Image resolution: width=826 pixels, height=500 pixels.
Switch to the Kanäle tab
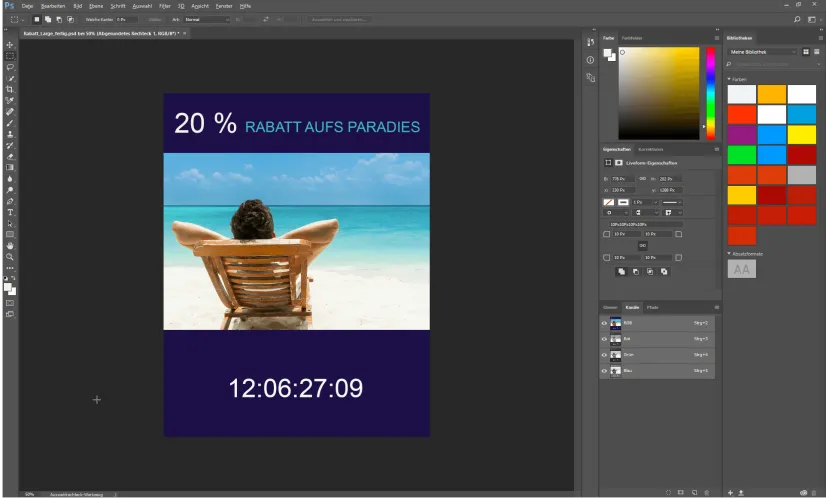[632, 308]
